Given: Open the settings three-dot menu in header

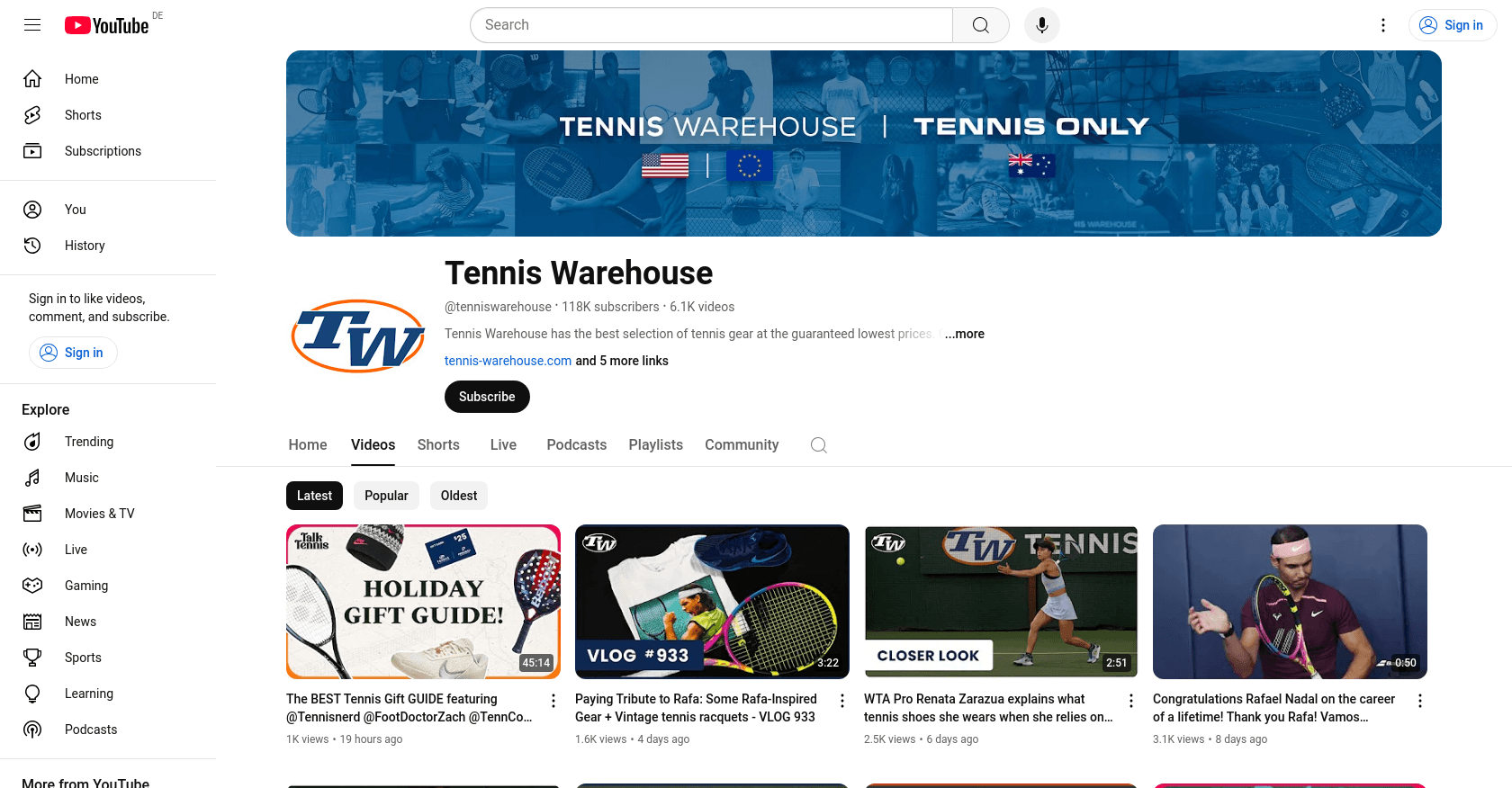Looking at the screenshot, I should pyautogui.click(x=1383, y=25).
